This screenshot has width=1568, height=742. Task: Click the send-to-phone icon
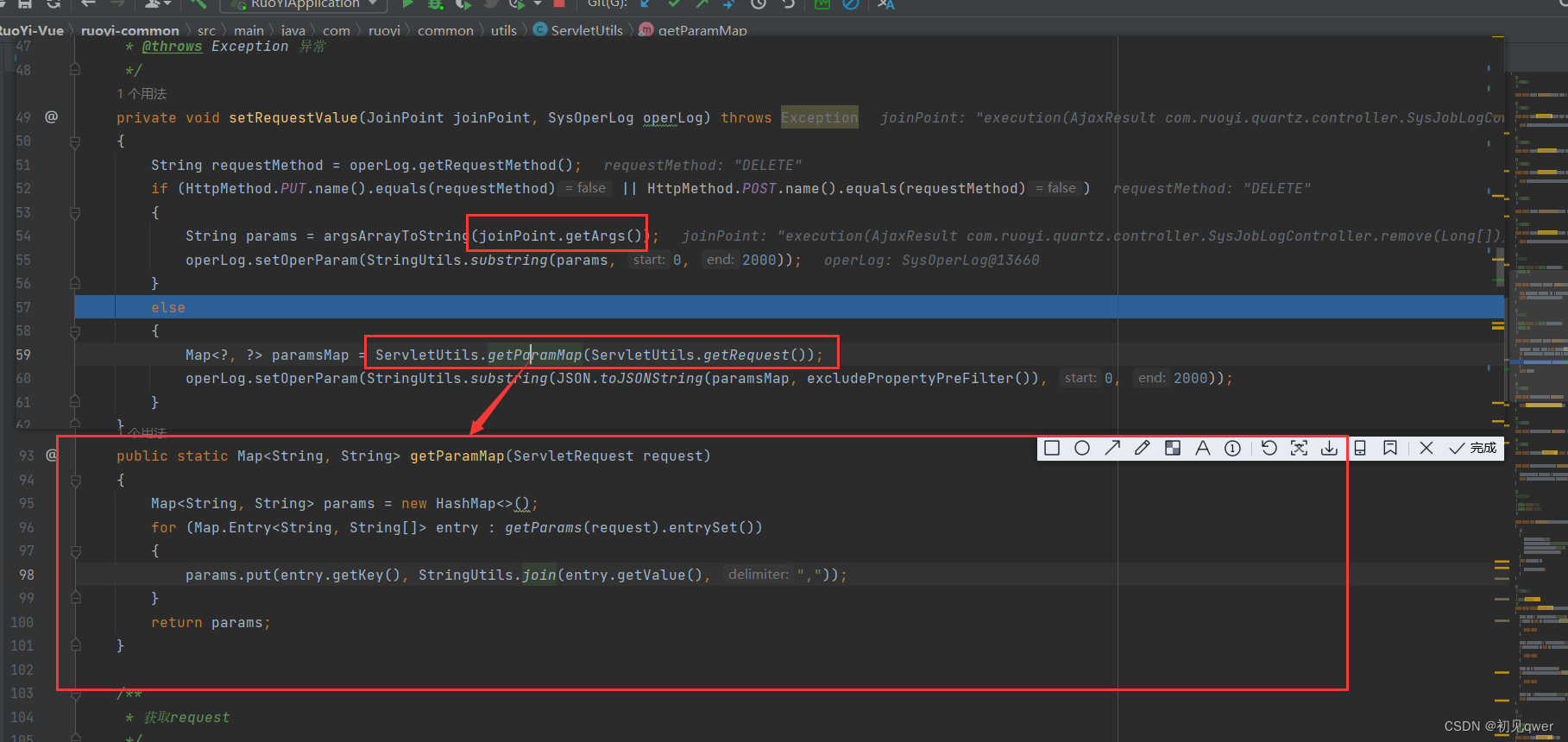1360,448
